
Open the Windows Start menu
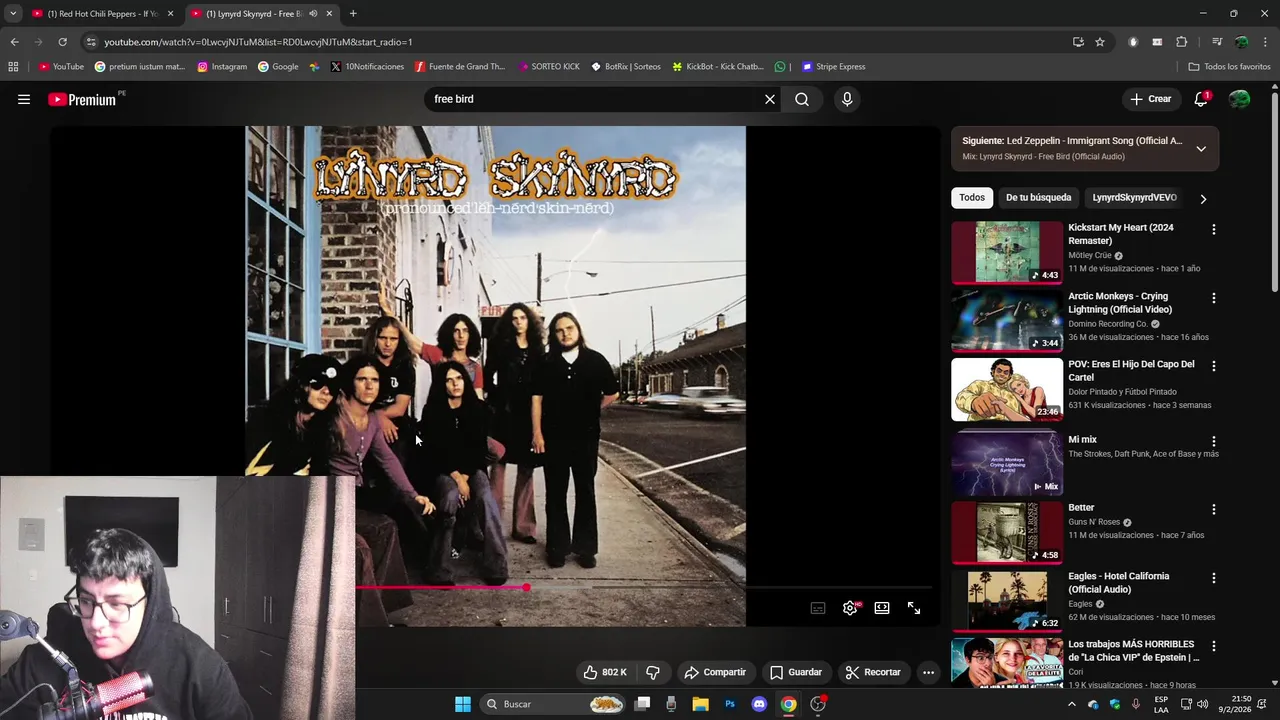463,704
